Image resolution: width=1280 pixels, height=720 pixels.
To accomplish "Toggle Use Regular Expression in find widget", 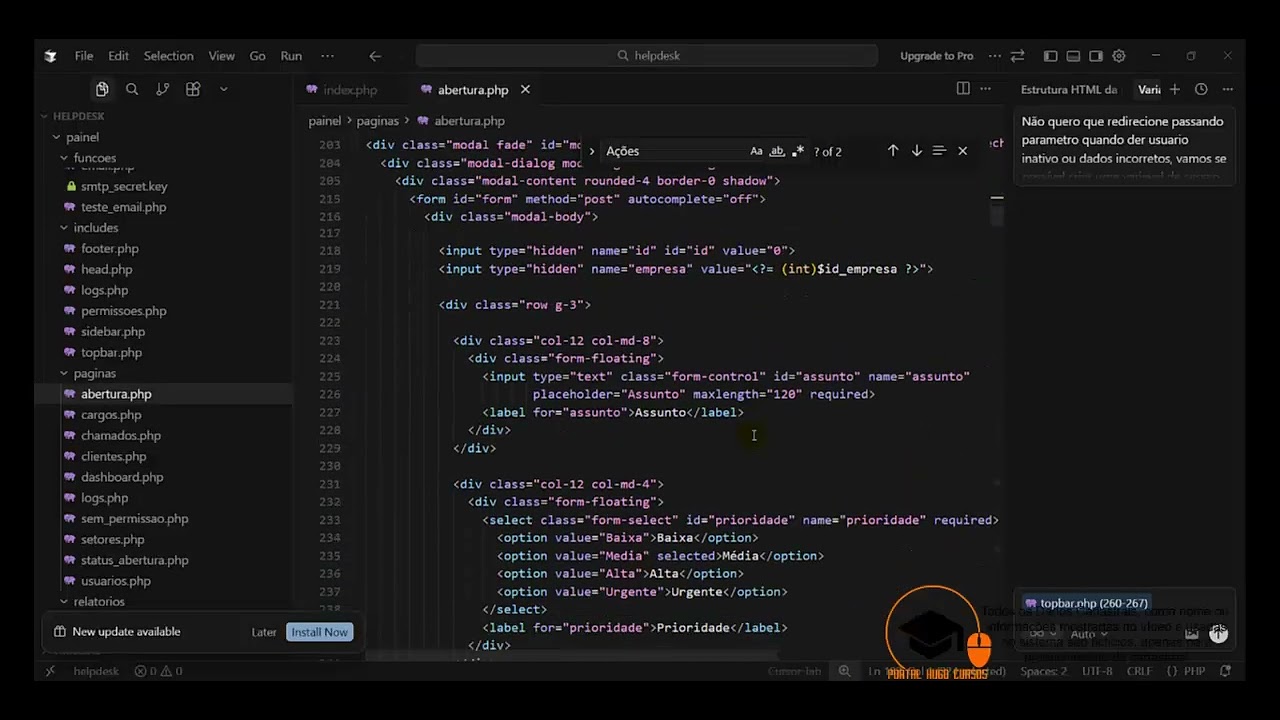I will 797,151.
